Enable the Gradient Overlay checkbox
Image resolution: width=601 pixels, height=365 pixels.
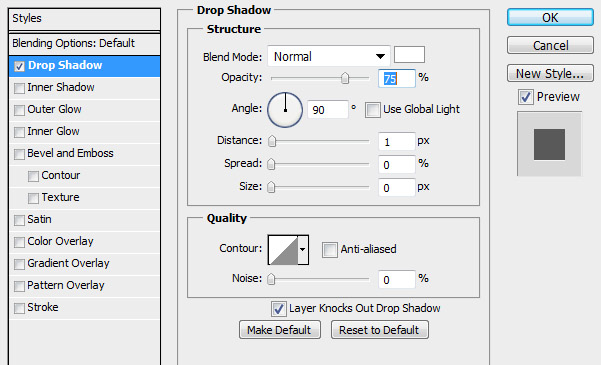[19, 264]
